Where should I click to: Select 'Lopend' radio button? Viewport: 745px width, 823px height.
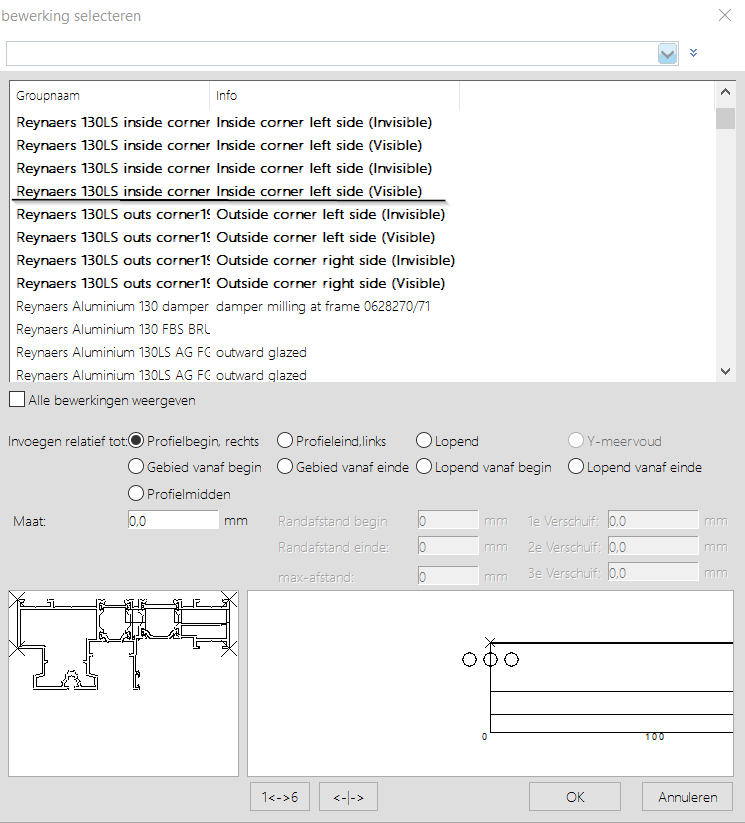tap(424, 440)
